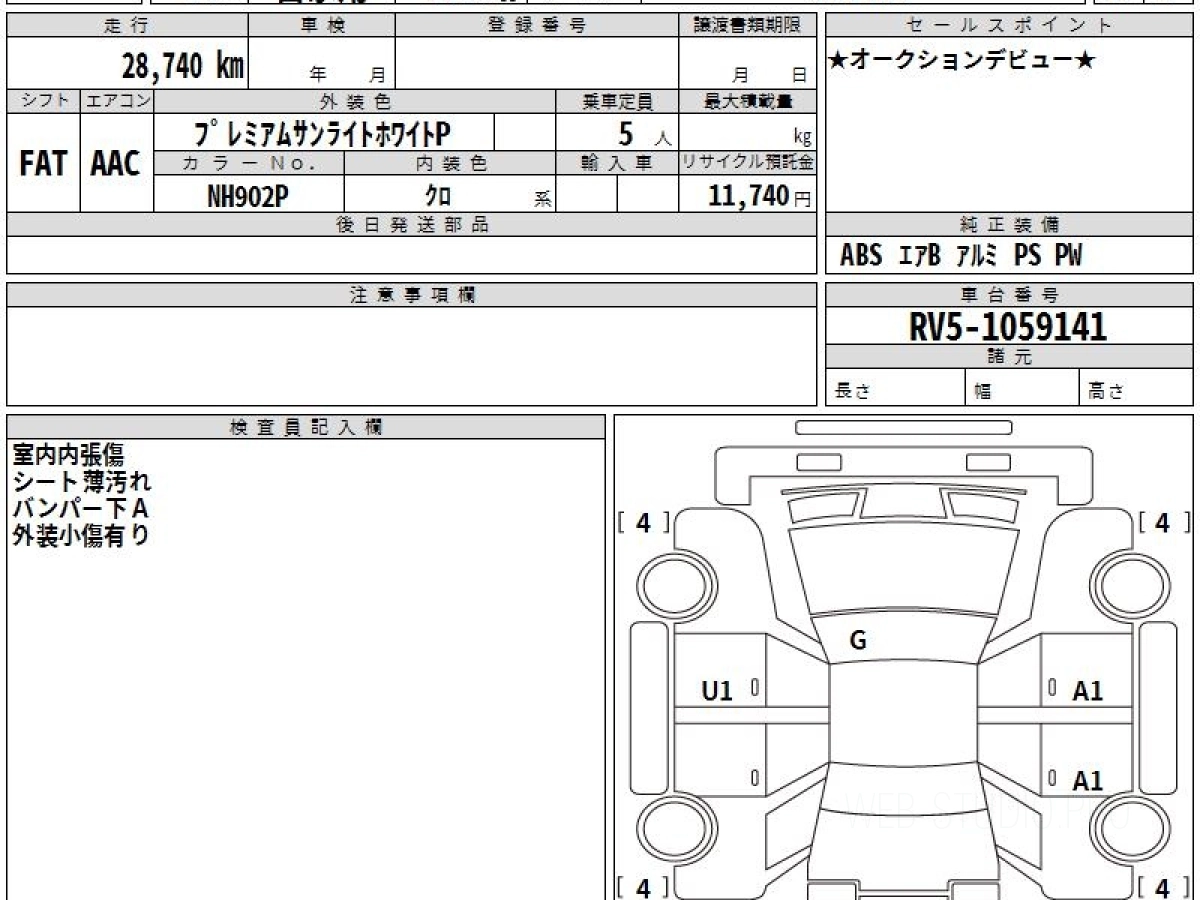The width and height of the screenshot is (1200, 900).
Task: Click the リサイクル預託金 header
Action: tap(747, 163)
